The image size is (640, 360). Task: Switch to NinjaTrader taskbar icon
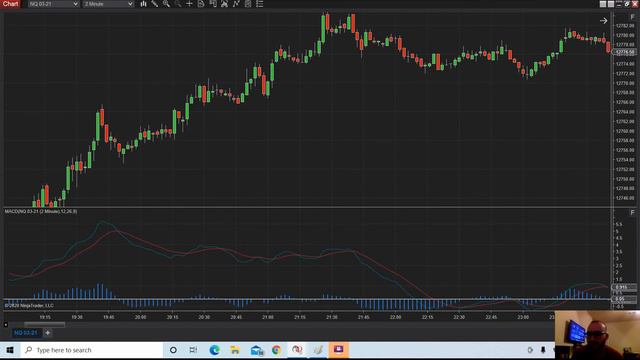pos(297,350)
